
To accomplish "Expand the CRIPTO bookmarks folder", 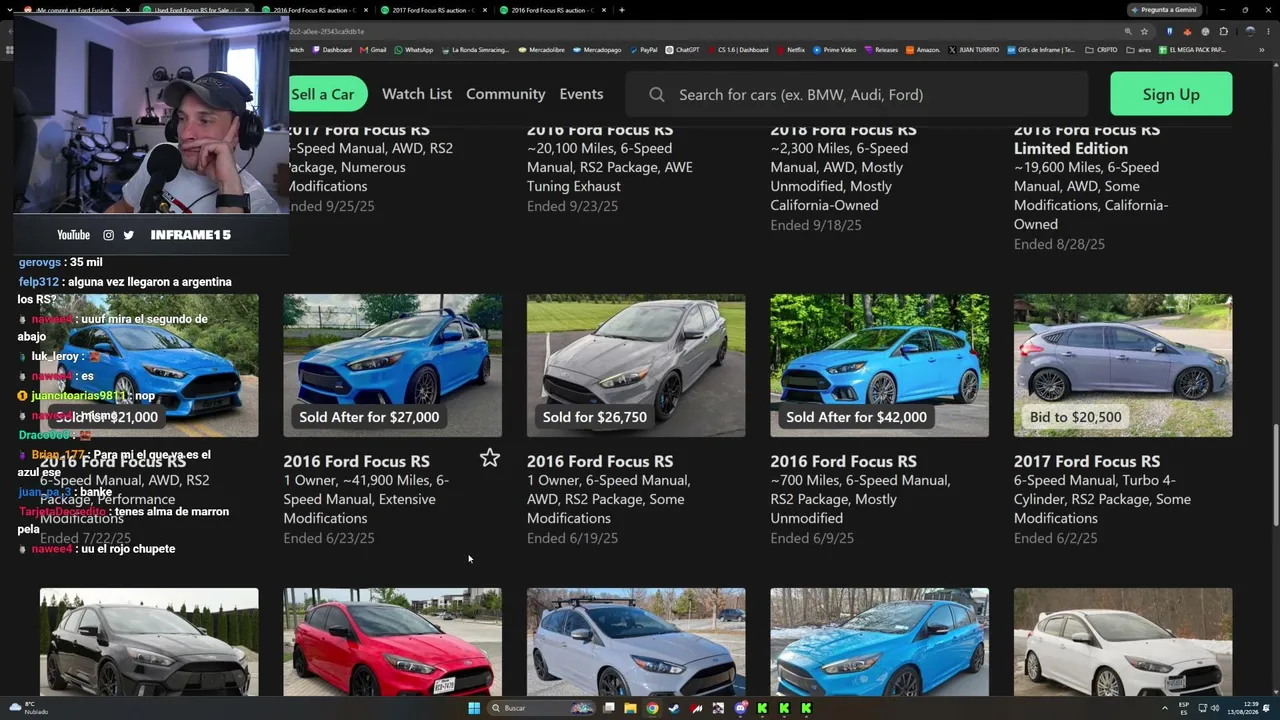I will pyautogui.click(x=1102, y=50).
